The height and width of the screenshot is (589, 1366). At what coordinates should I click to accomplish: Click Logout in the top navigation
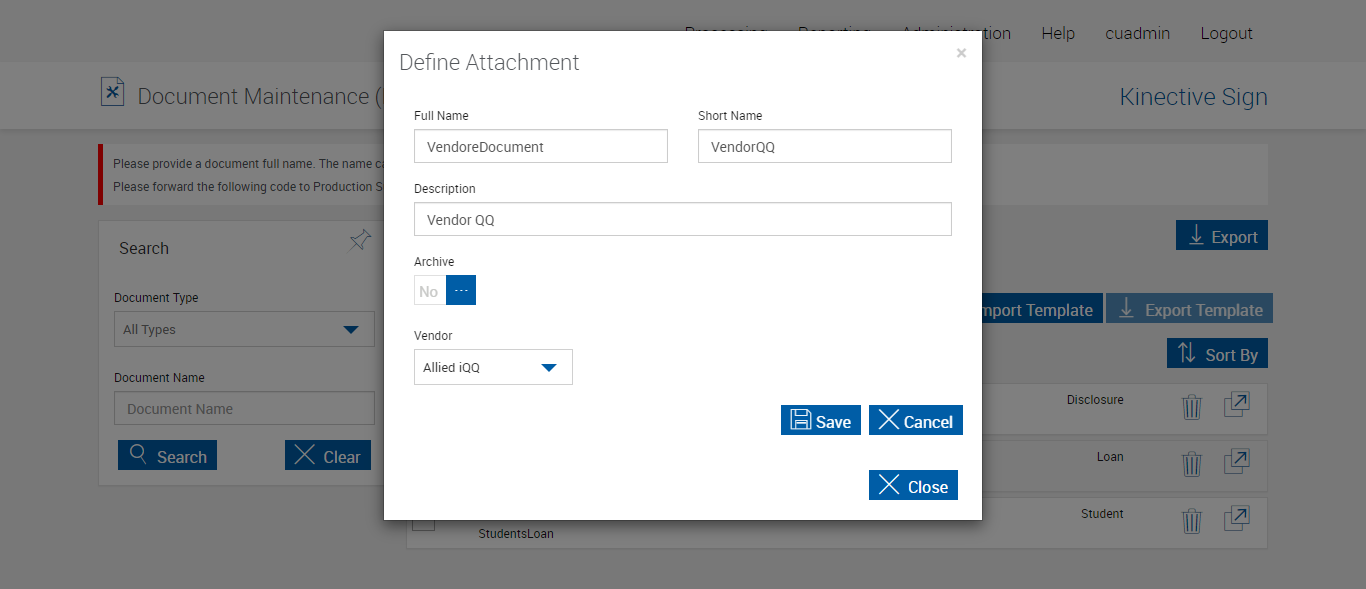point(1226,33)
